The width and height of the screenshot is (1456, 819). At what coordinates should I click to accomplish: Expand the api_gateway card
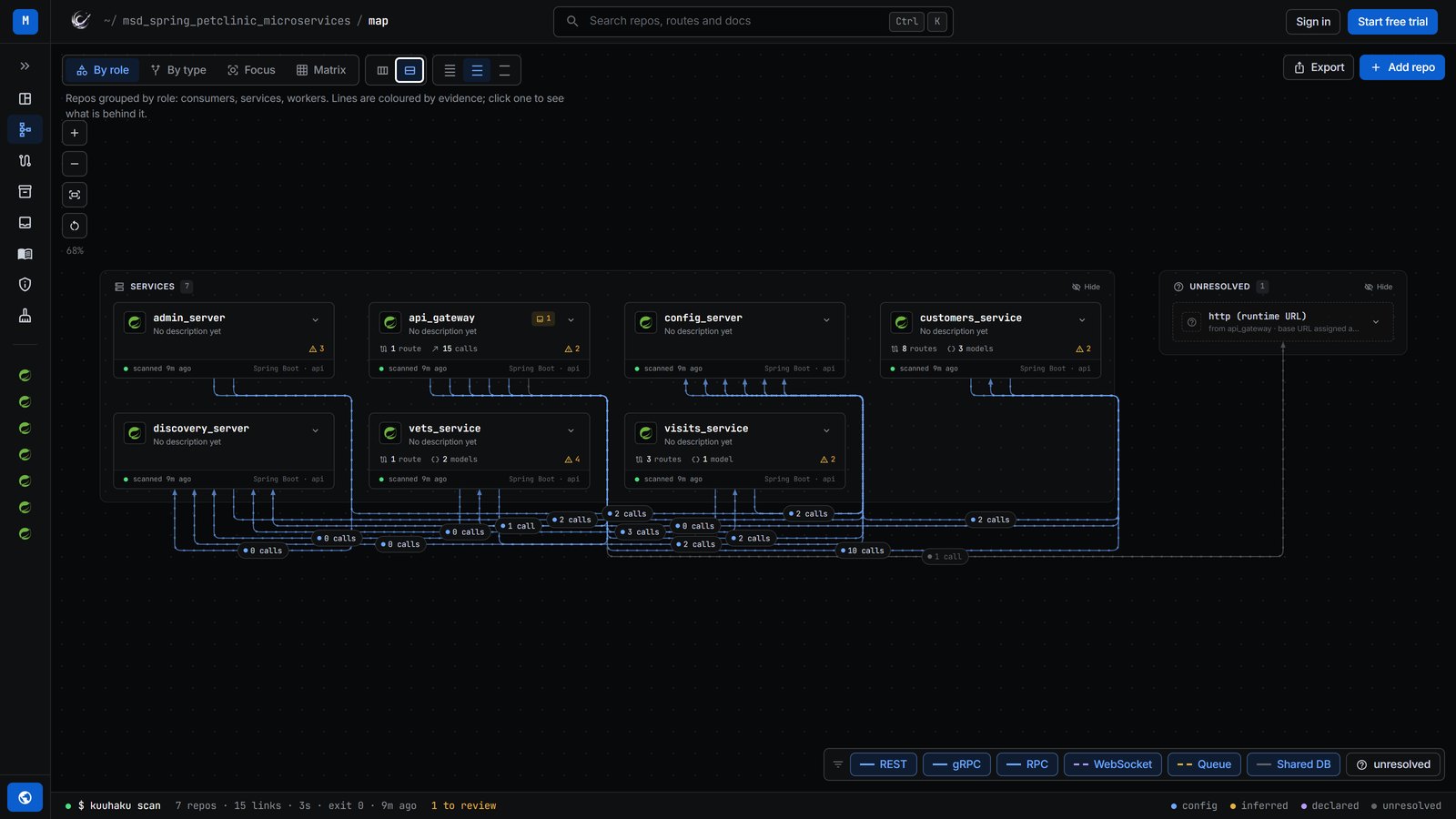tap(571, 320)
